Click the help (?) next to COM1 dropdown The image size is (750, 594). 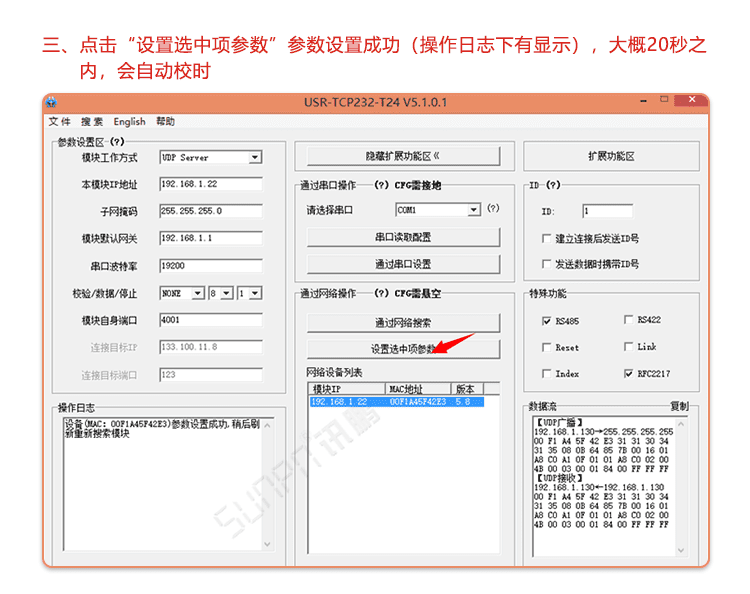493,208
